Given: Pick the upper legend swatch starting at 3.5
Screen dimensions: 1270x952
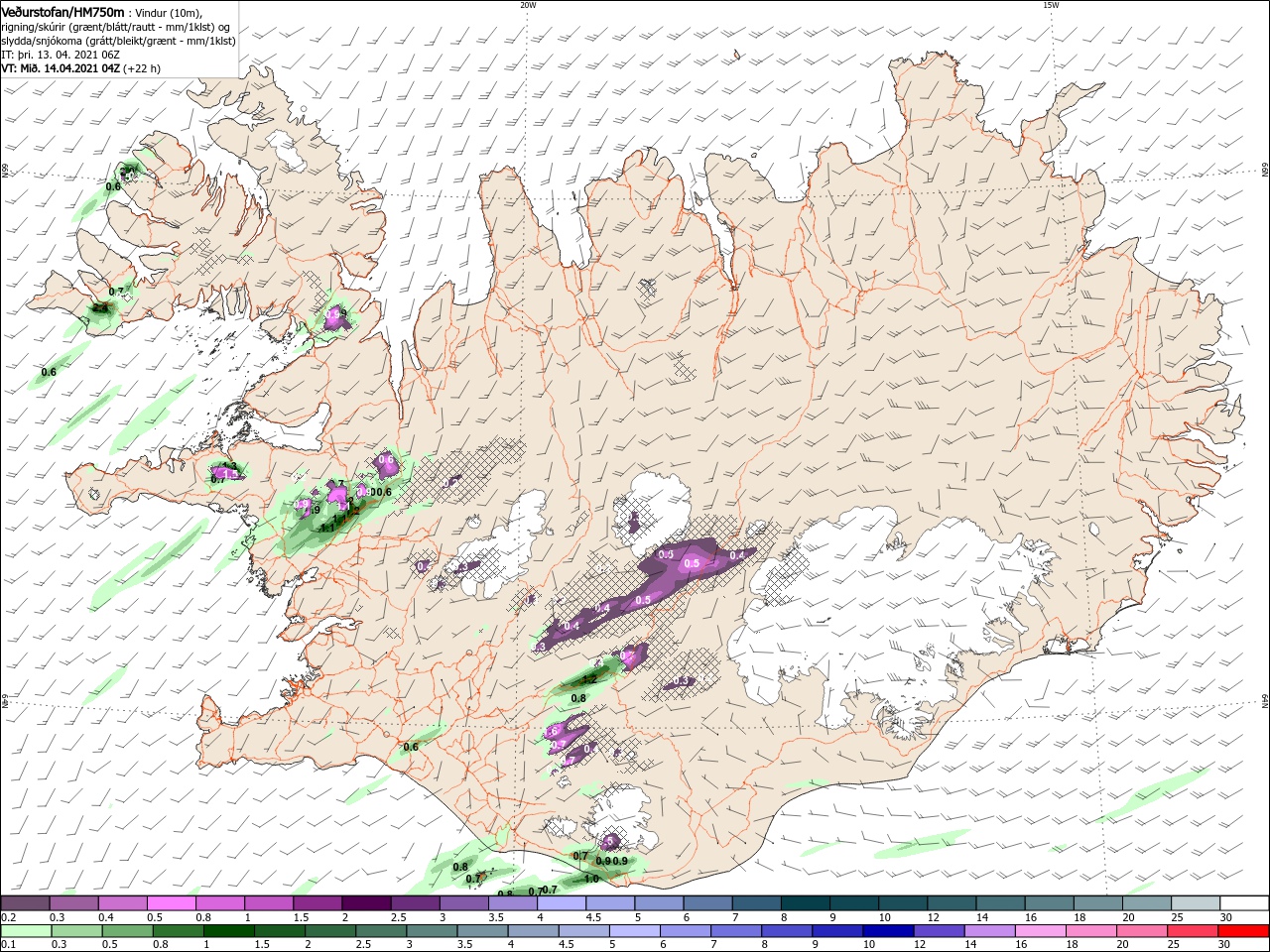Looking at the screenshot, I should 512,903.
